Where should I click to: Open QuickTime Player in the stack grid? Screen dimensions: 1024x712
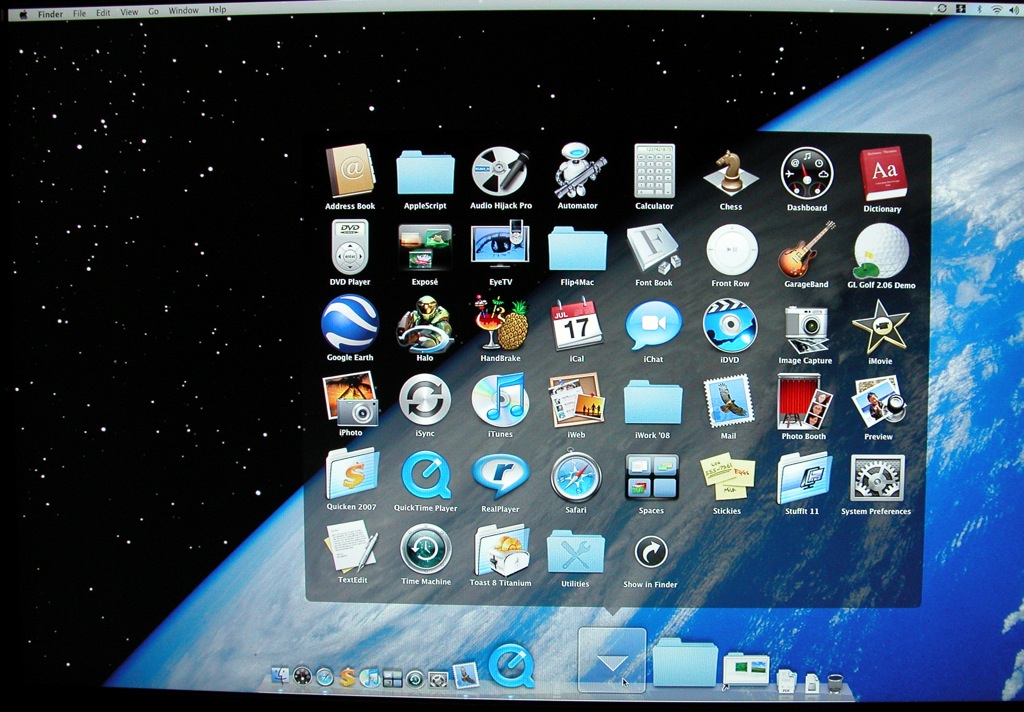coord(425,476)
